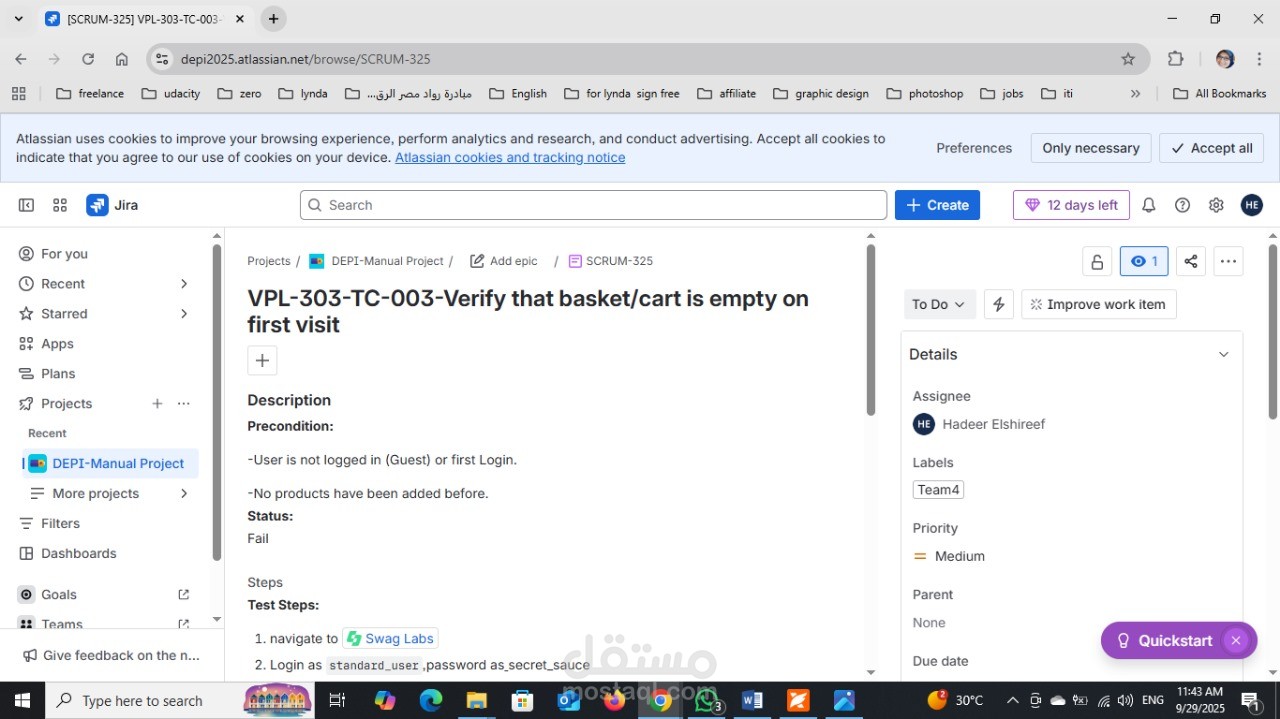Open Atlassian cookies and tracking notice link
The image size is (1280, 719).
point(510,157)
